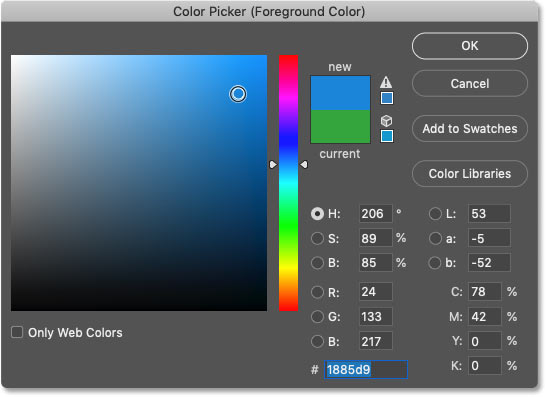Image resolution: width=546 pixels, height=397 pixels.
Task: Click the G green value field
Action: pyautogui.click(x=376, y=317)
